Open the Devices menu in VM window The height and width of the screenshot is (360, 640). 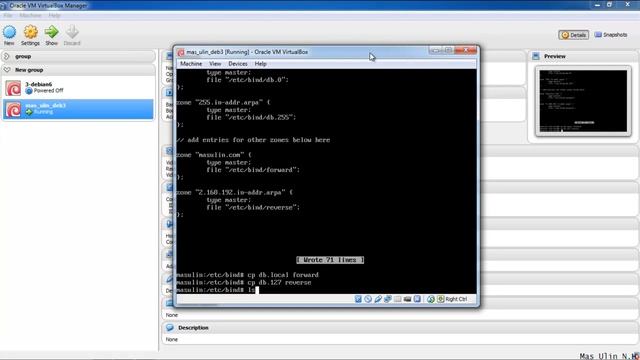[x=238, y=64]
